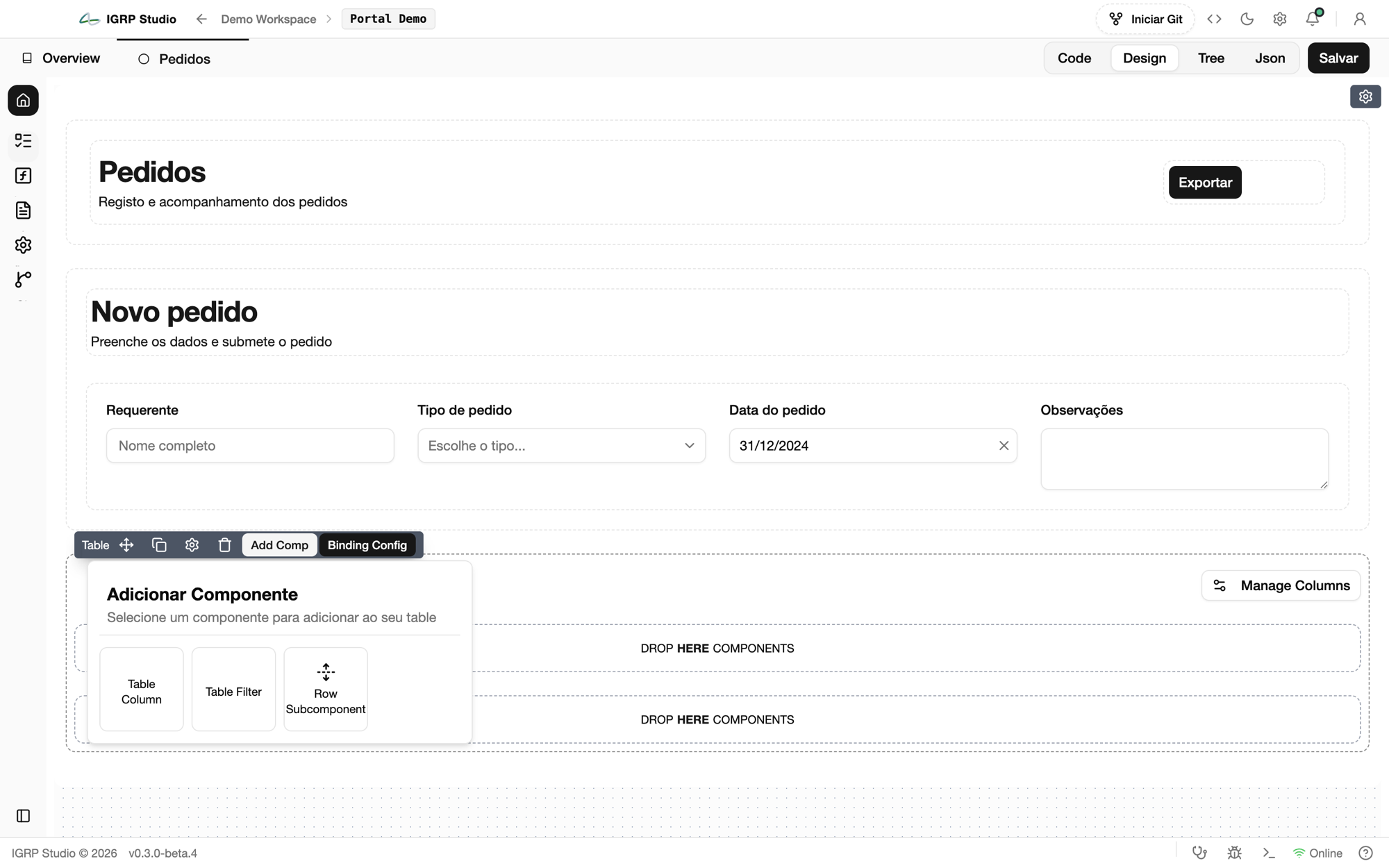
Task: Open the help question mark icon
Action: point(1365,853)
